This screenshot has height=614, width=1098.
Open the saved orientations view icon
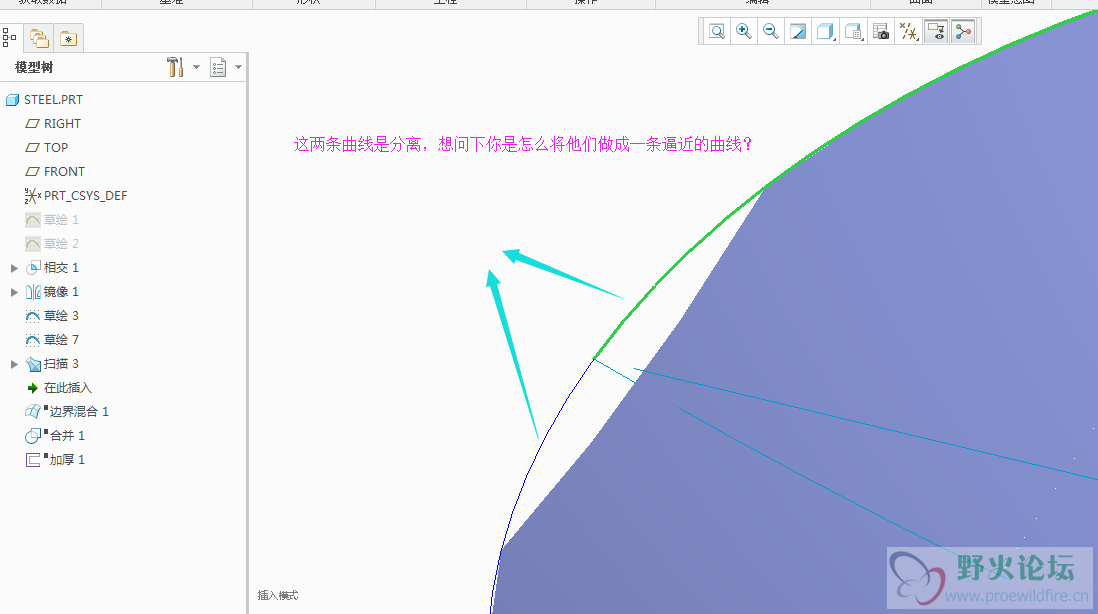853,32
